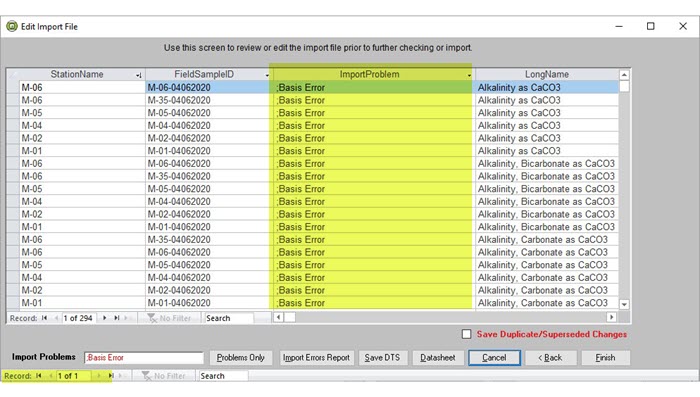Open the StationName column filter dropdown
The width and height of the screenshot is (700, 397).
tap(138, 75)
